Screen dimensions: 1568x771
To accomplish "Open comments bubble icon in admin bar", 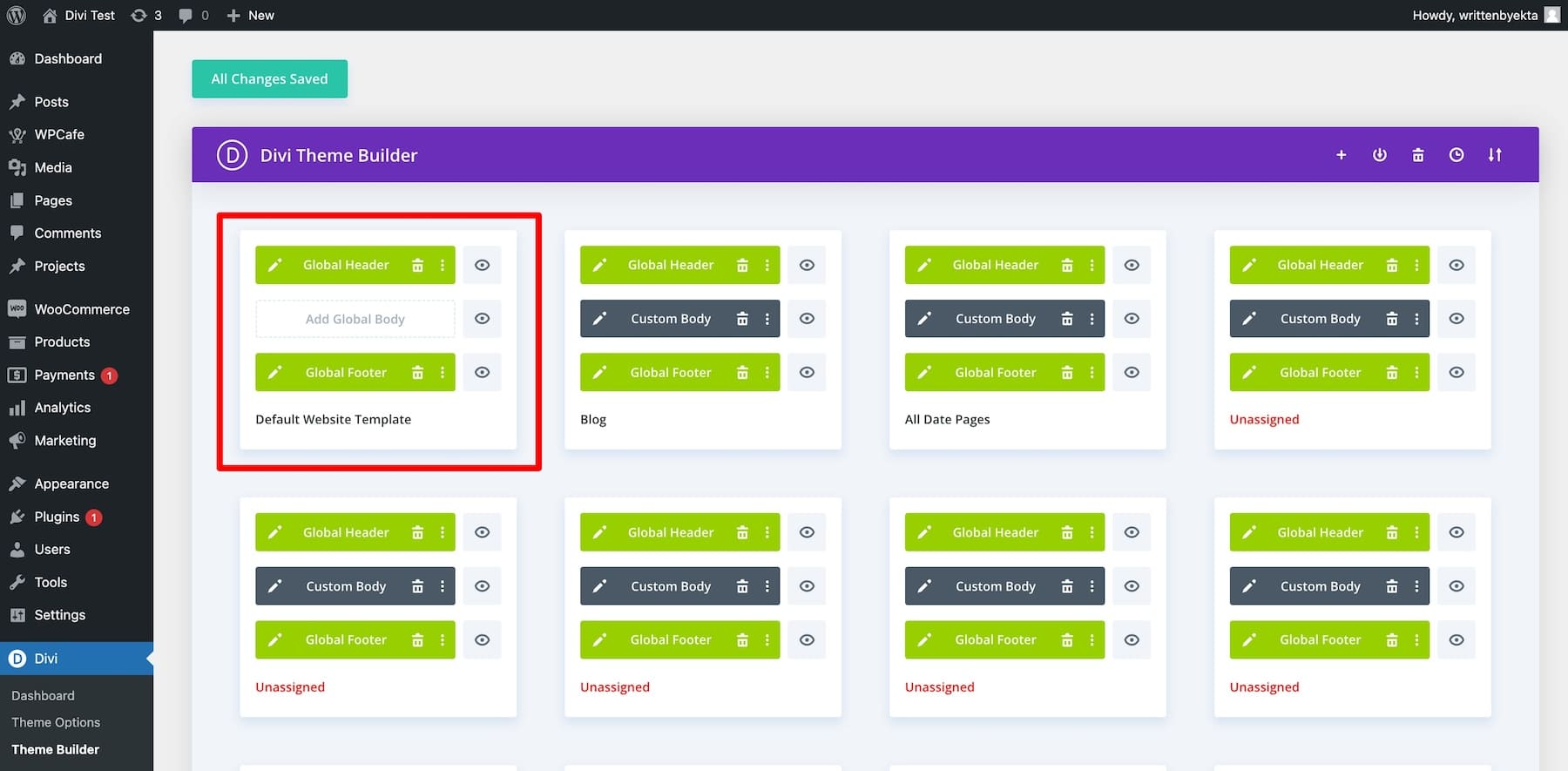I will click(x=193, y=15).
